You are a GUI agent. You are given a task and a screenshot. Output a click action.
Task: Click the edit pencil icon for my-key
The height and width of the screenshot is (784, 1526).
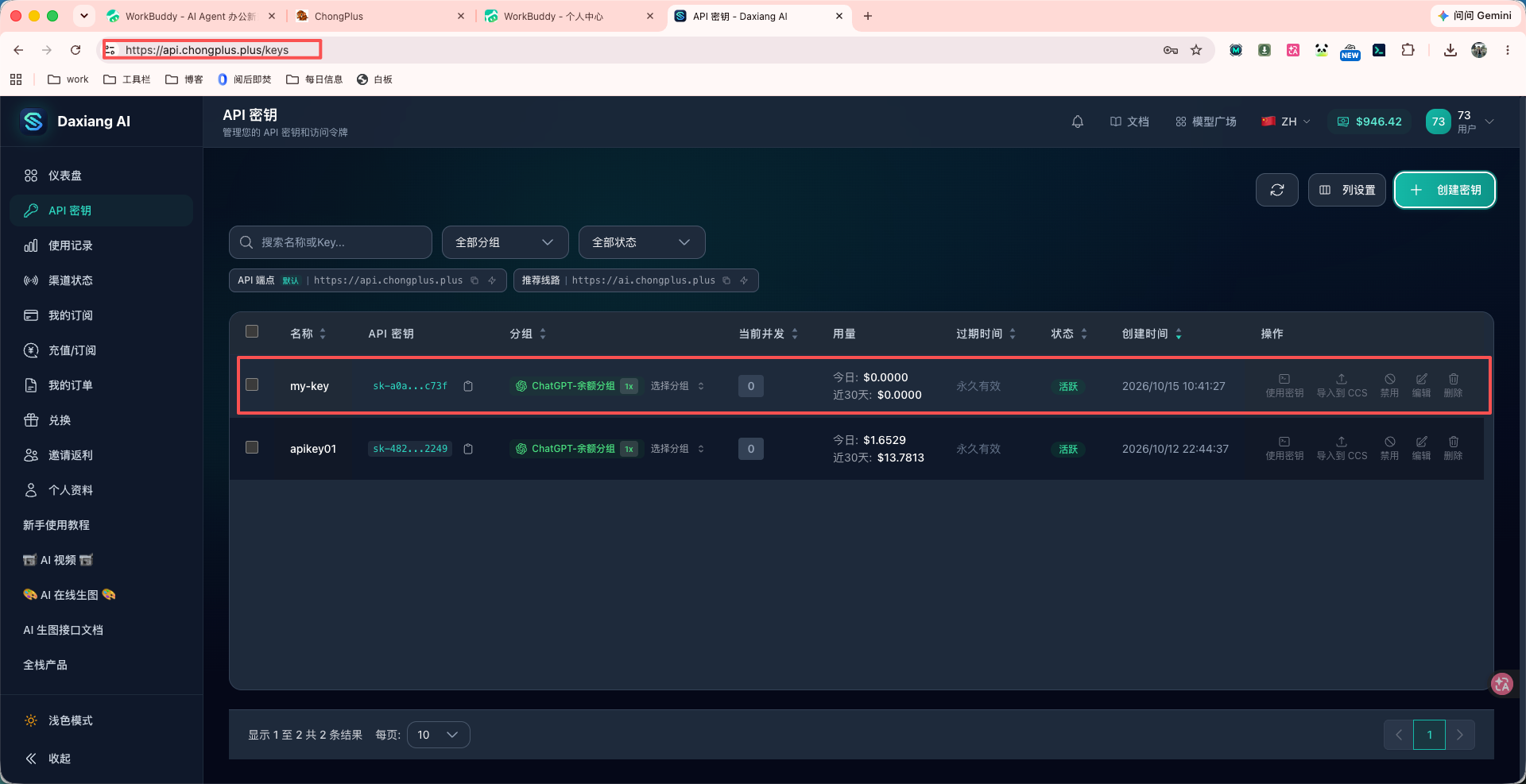(1421, 385)
